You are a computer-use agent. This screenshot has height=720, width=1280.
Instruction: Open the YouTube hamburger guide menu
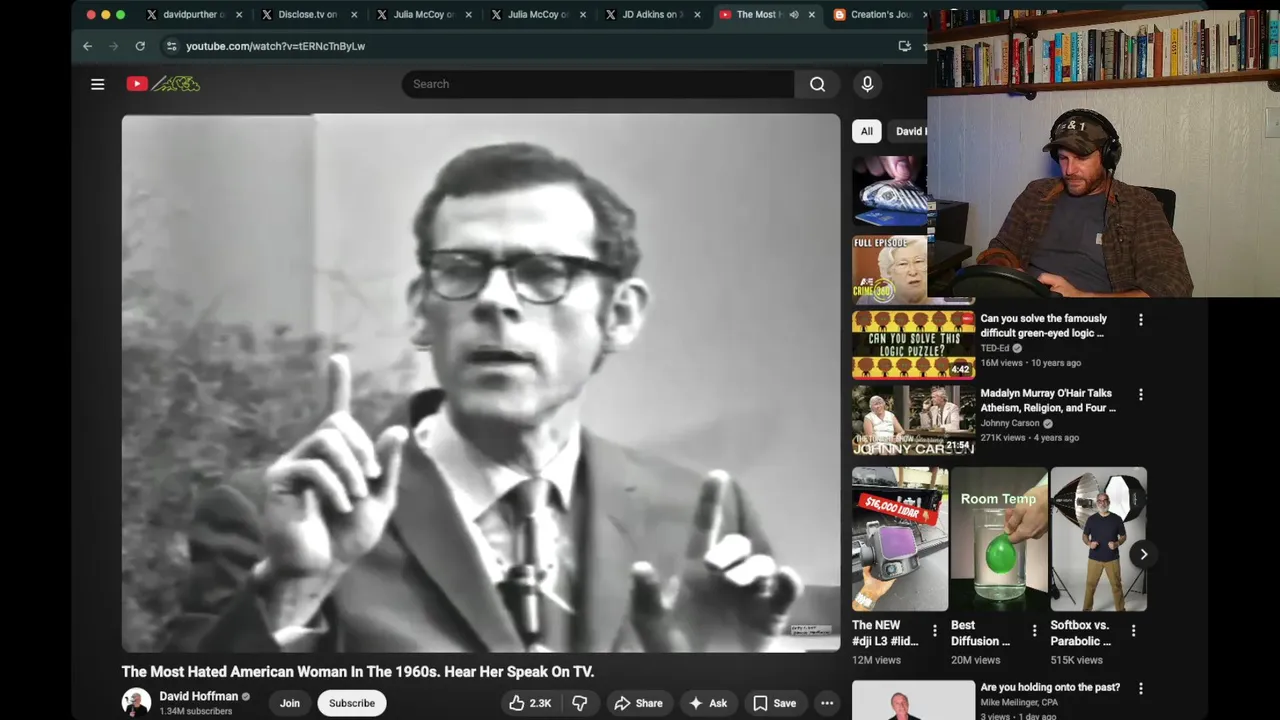(97, 84)
